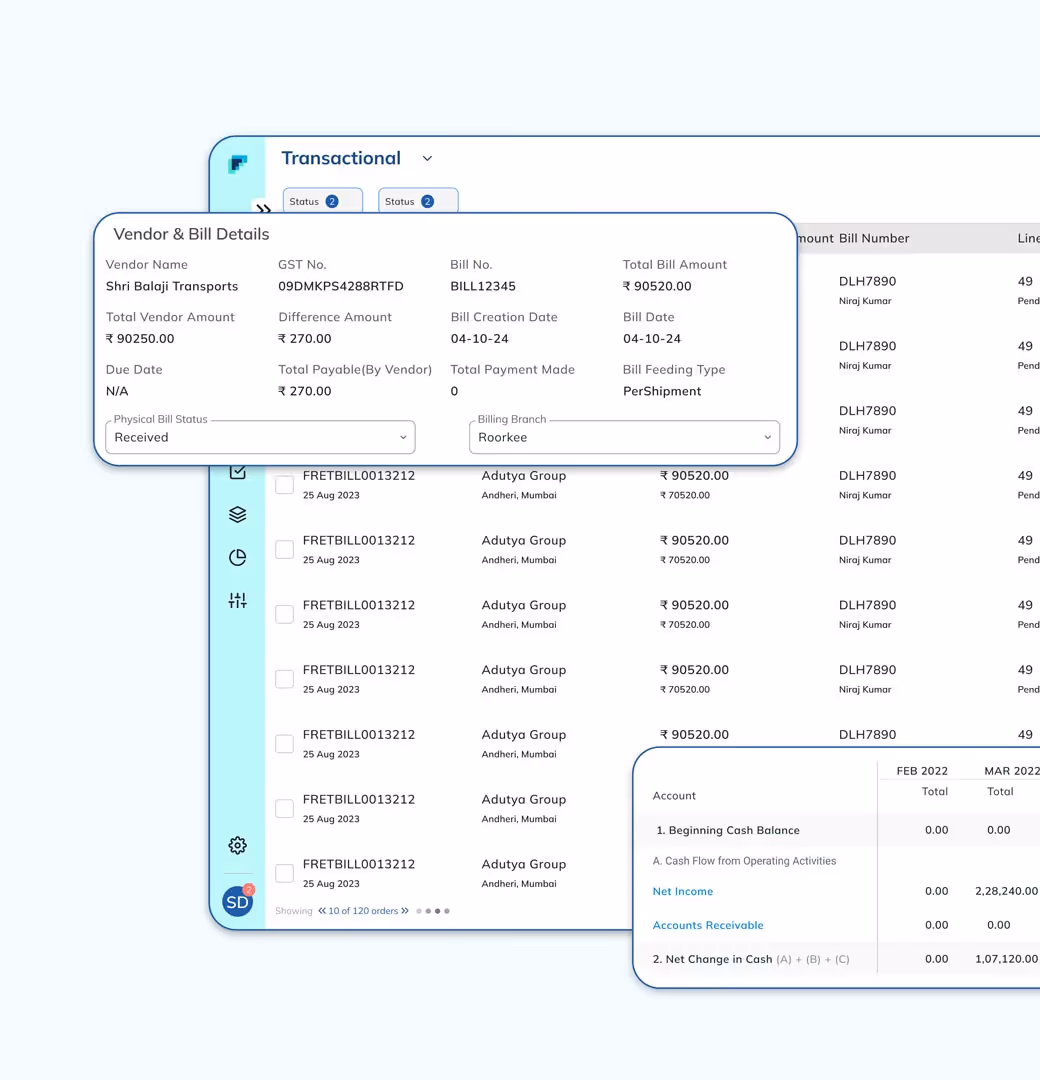Open the checkmark tasks icon in the sidebar
1040x1080 pixels.
[238, 472]
